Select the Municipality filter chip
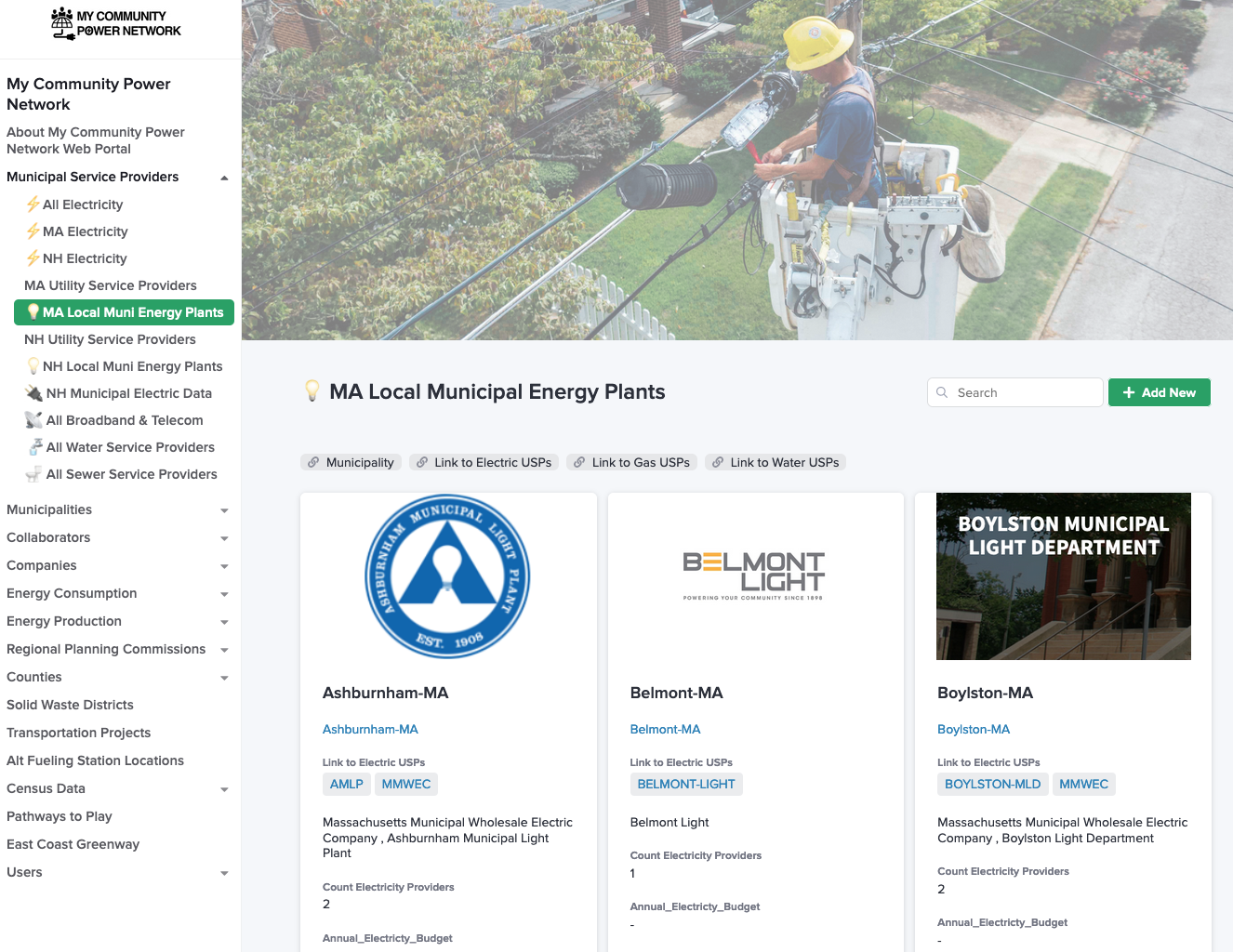 coord(351,462)
